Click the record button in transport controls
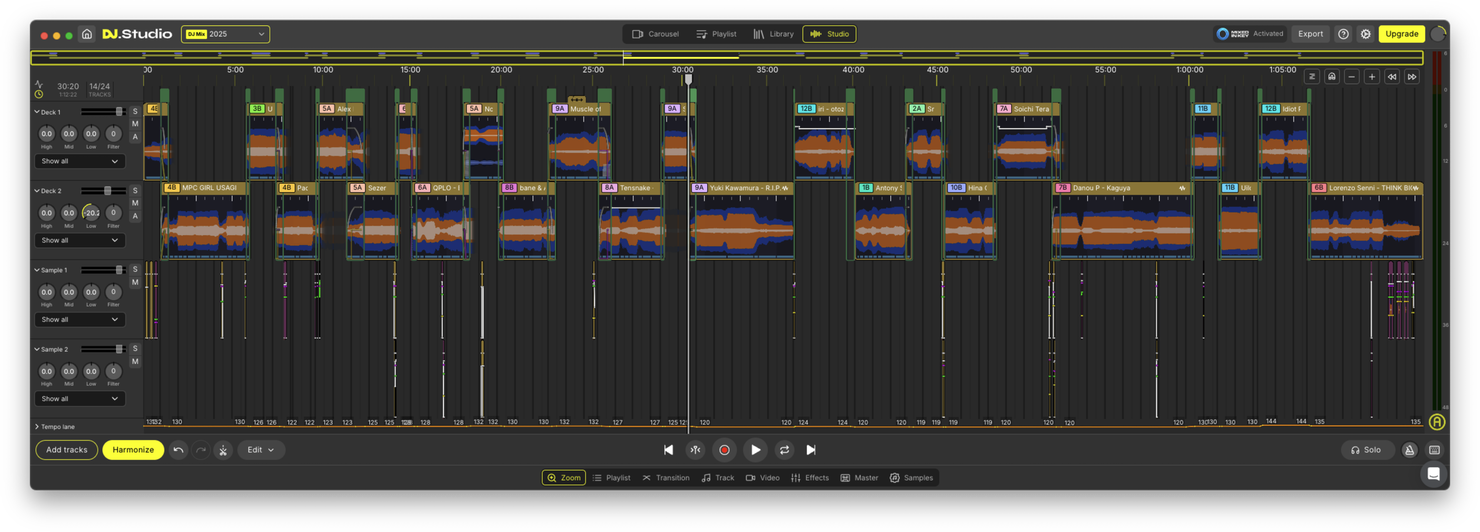The width and height of the screenshot is (1480, 532). (x=725, y=450)
